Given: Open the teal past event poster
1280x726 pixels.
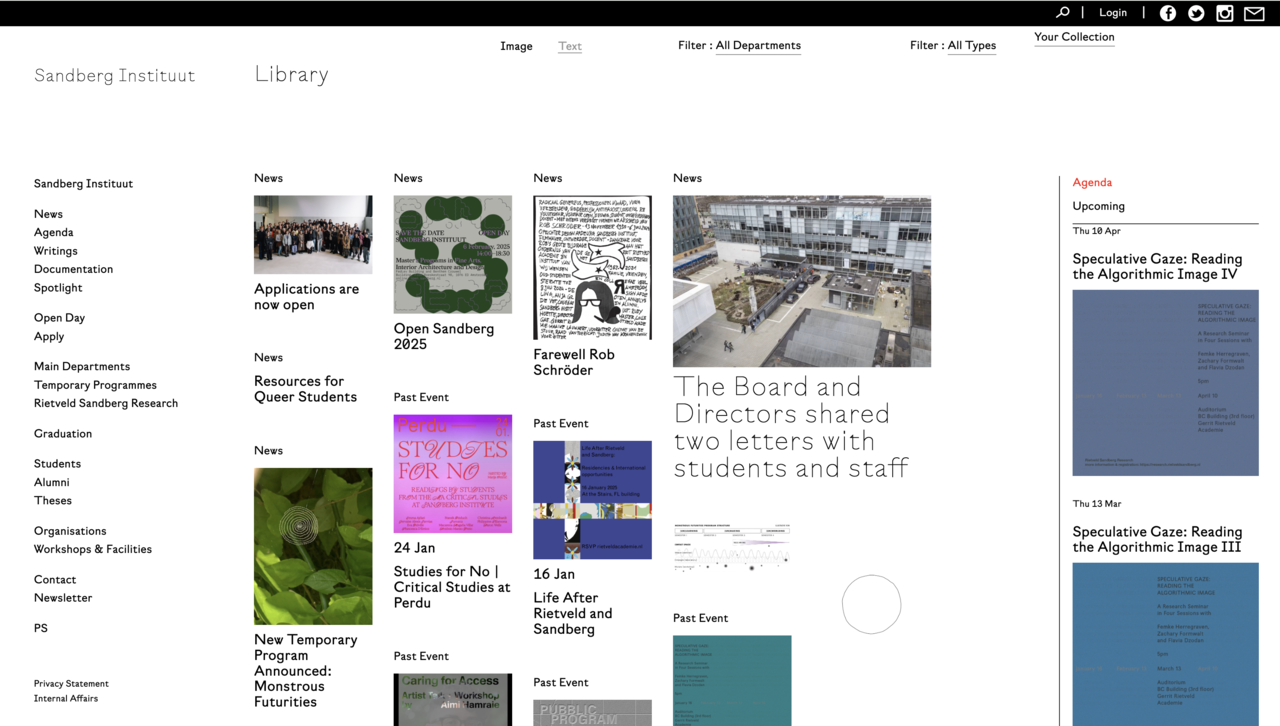Looking at the screenshot, I should pos(732,681).
